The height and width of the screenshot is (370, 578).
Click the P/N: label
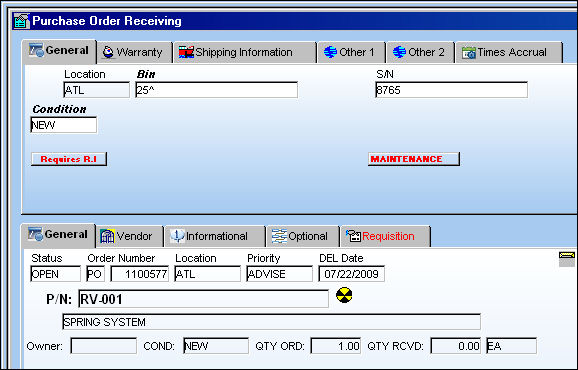[x=59, y=299]
